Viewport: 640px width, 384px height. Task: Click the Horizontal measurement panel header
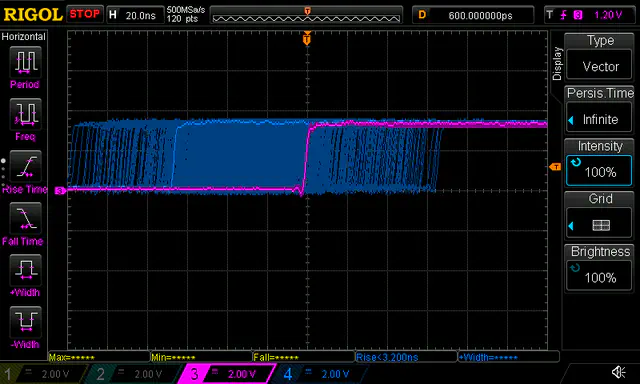point(24,37)
